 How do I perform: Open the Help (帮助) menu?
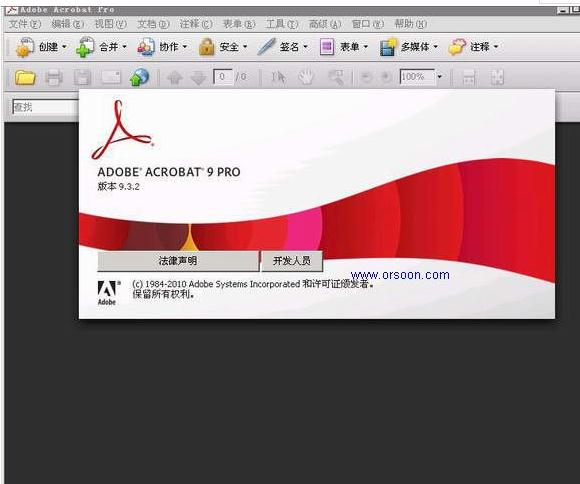pyautogui.click(x=411, y=24)
